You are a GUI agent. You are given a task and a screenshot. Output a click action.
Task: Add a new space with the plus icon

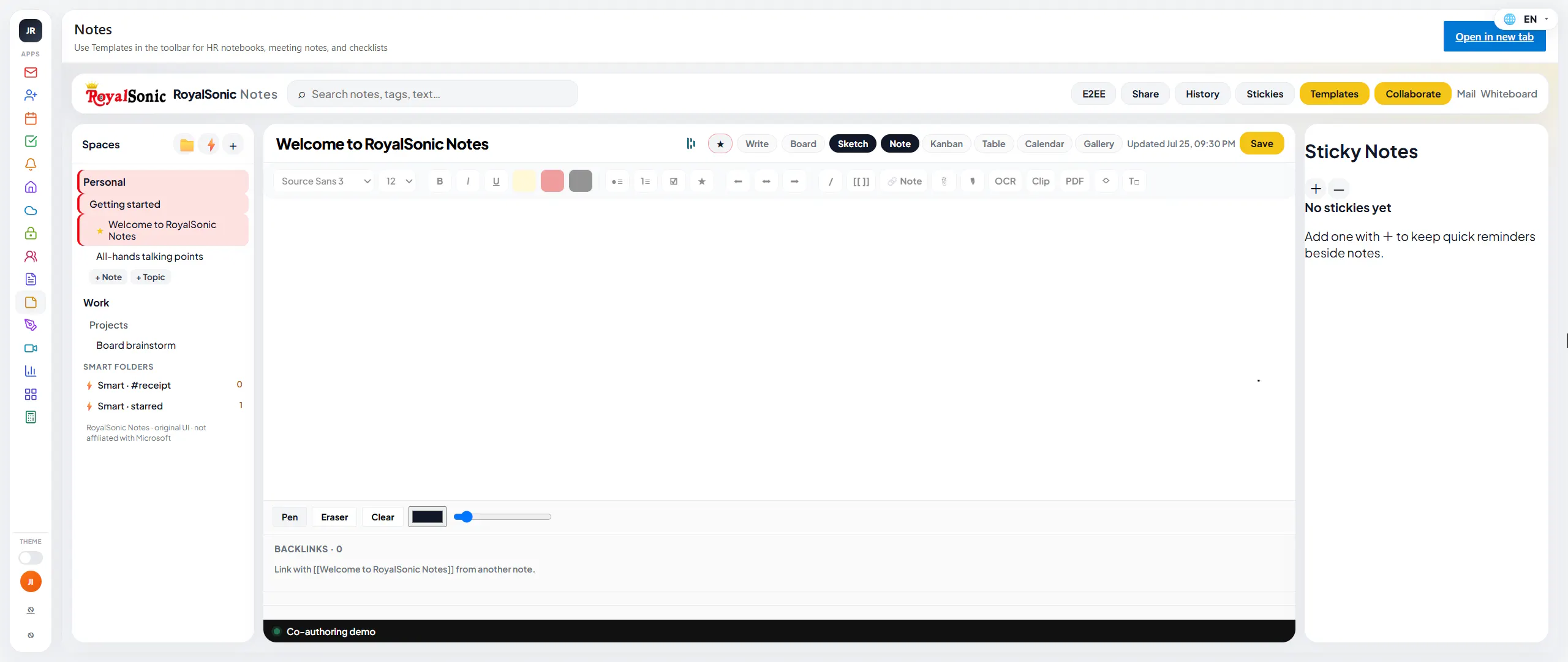pos(233,145)
